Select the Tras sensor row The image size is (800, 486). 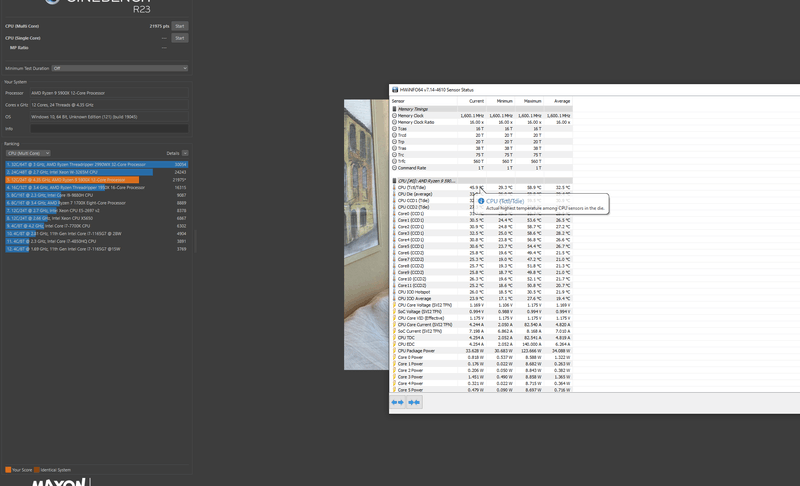481,148
